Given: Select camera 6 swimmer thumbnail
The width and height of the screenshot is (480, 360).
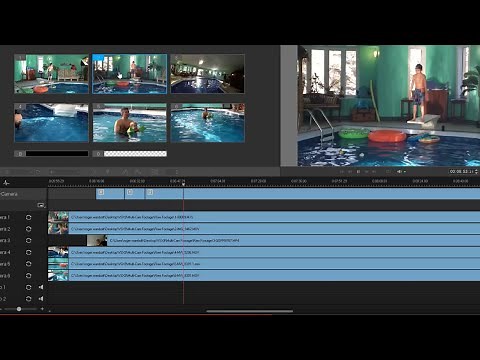Looking at the screenshot, I should pyautogui.click(x=208, y=123).
